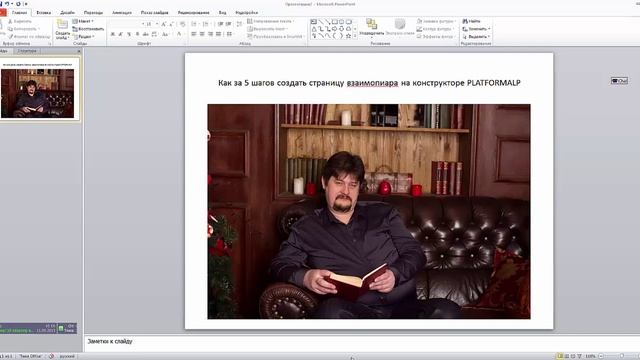Image resolution: width=640 pixels, height=360 pixels.
Task: Open Эффекты фигур dropdown
Action: tap(436, 37)
